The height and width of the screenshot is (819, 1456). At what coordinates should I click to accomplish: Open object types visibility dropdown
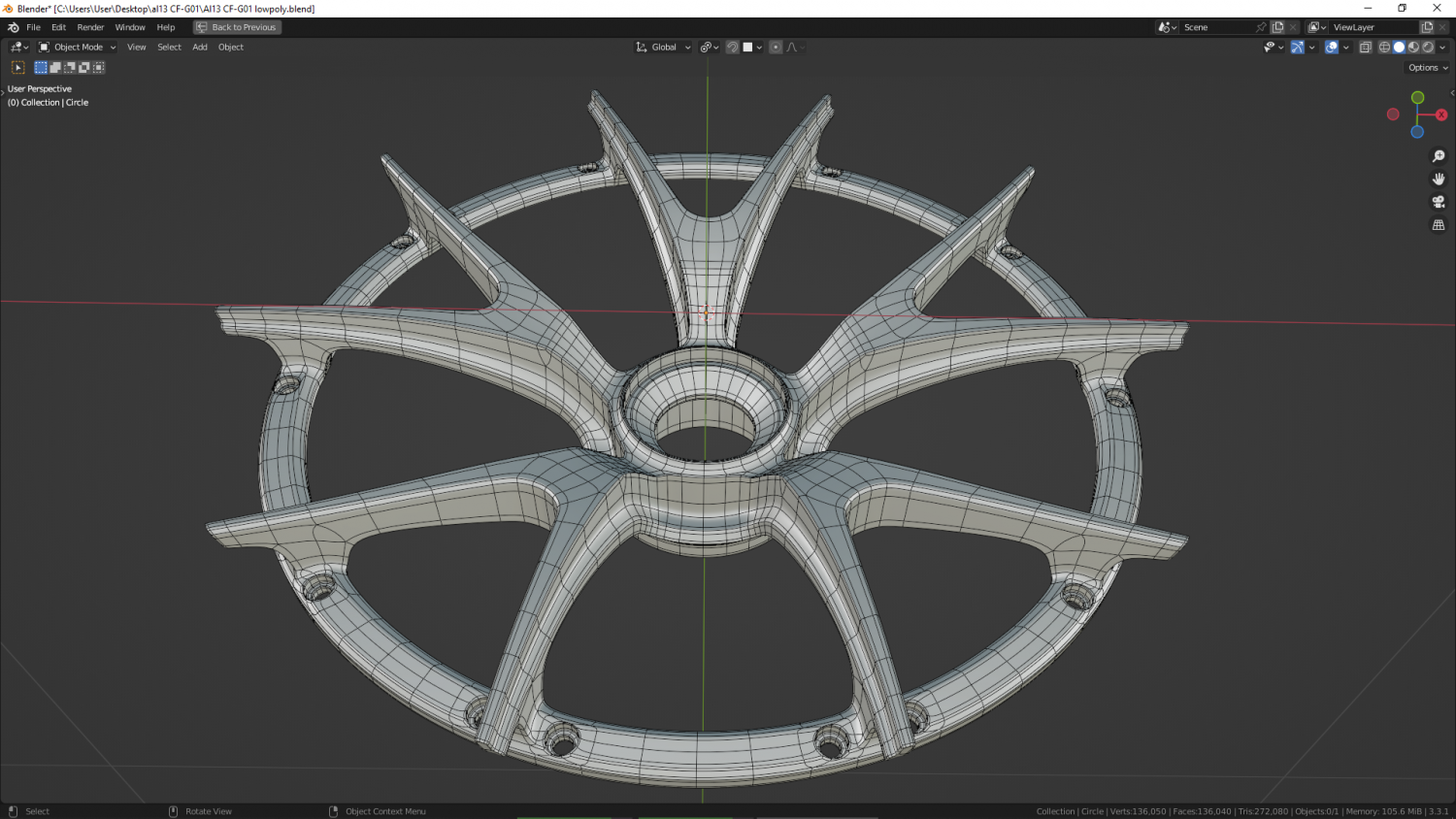point(1274,47)
